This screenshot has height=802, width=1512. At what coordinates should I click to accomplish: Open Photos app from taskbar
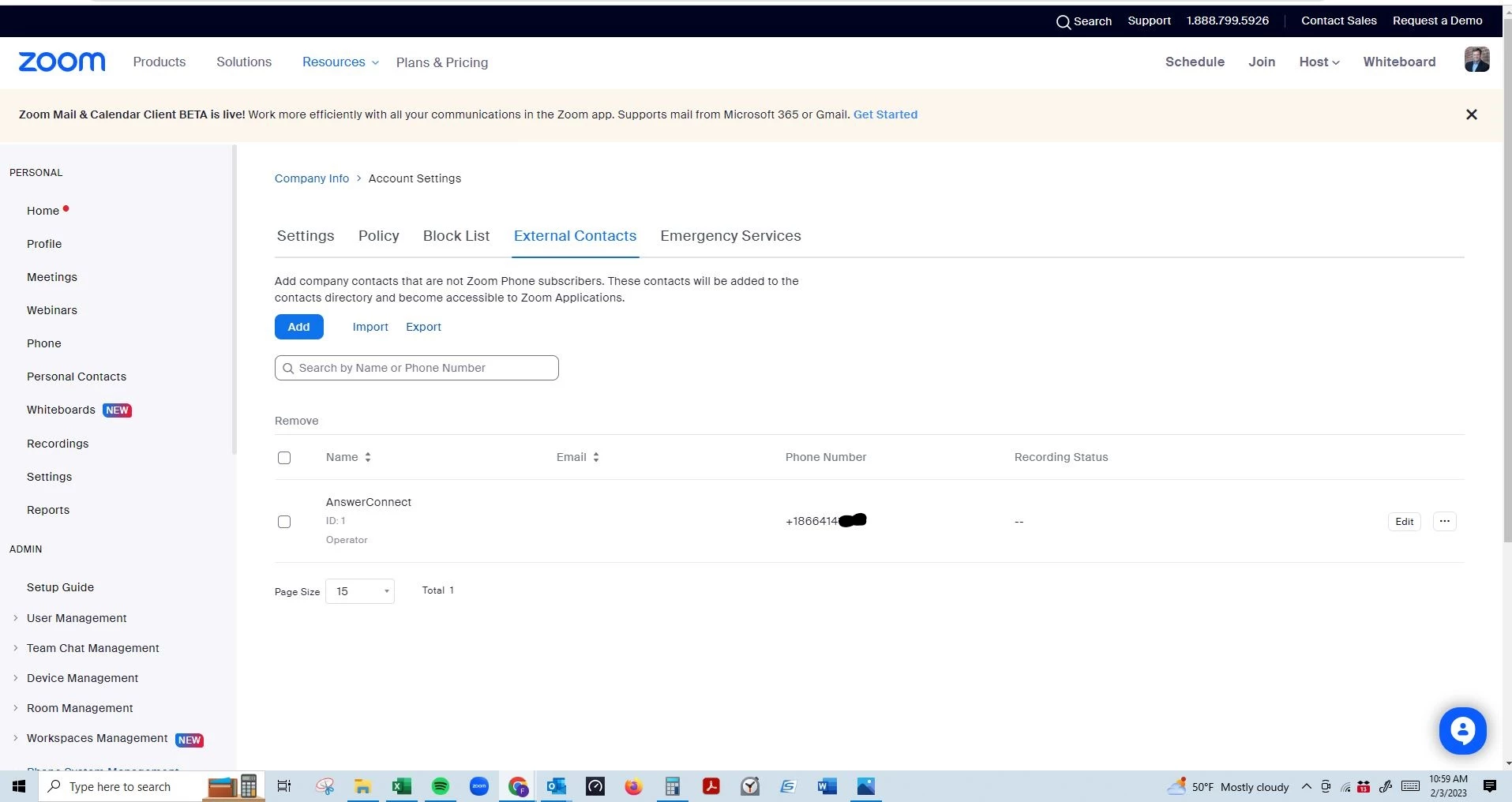point(866,786)
